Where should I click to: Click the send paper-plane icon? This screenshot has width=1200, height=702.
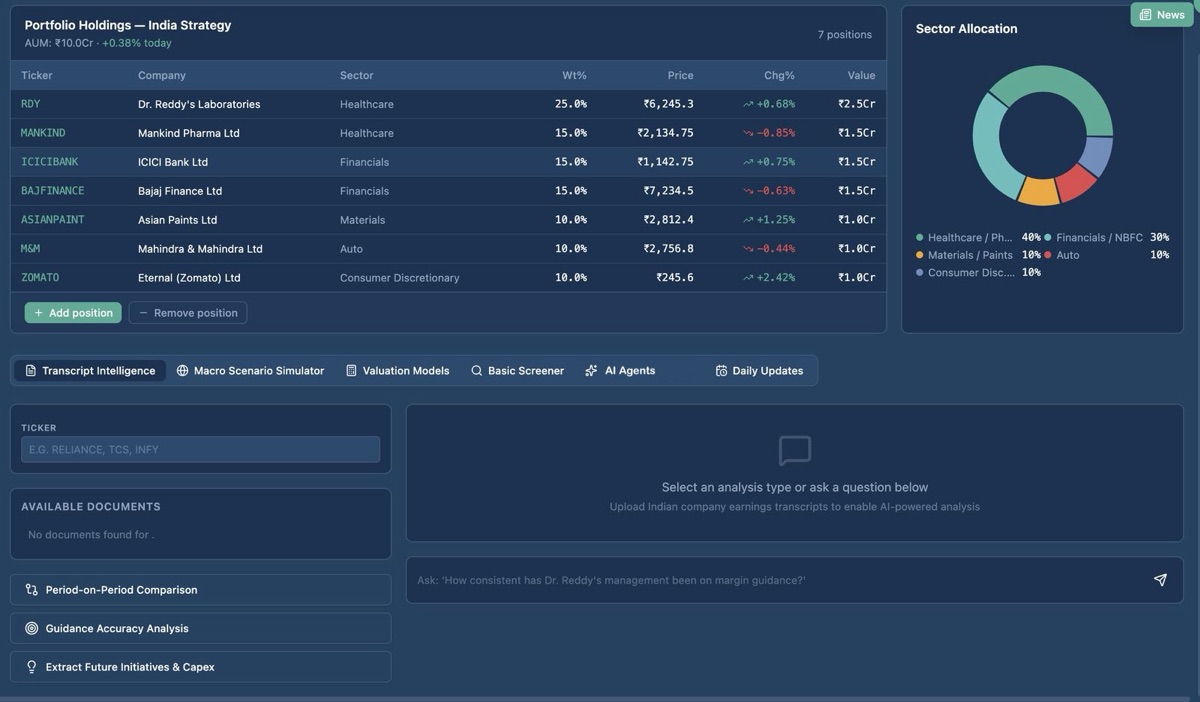1160,580
